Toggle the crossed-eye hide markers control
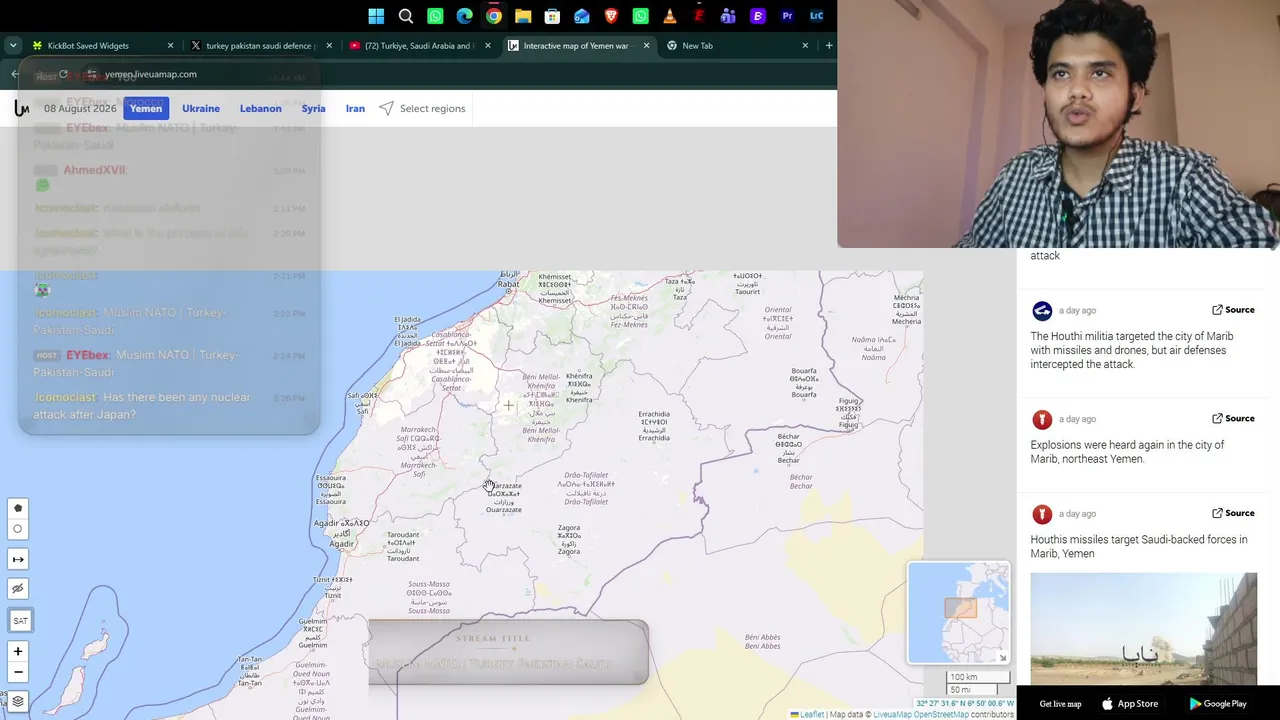 pos(18,589)
